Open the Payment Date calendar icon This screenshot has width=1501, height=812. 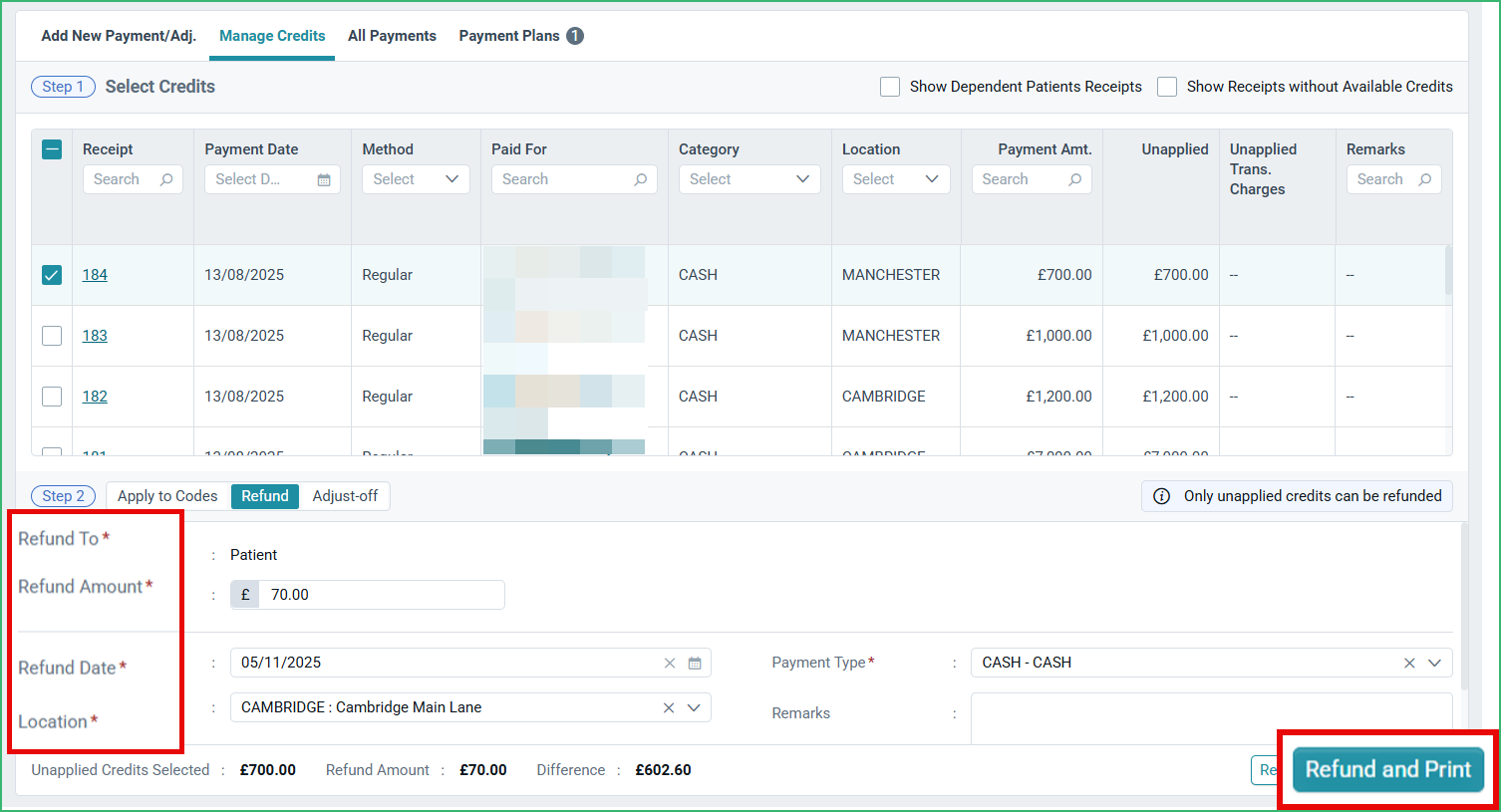[324, 179]
